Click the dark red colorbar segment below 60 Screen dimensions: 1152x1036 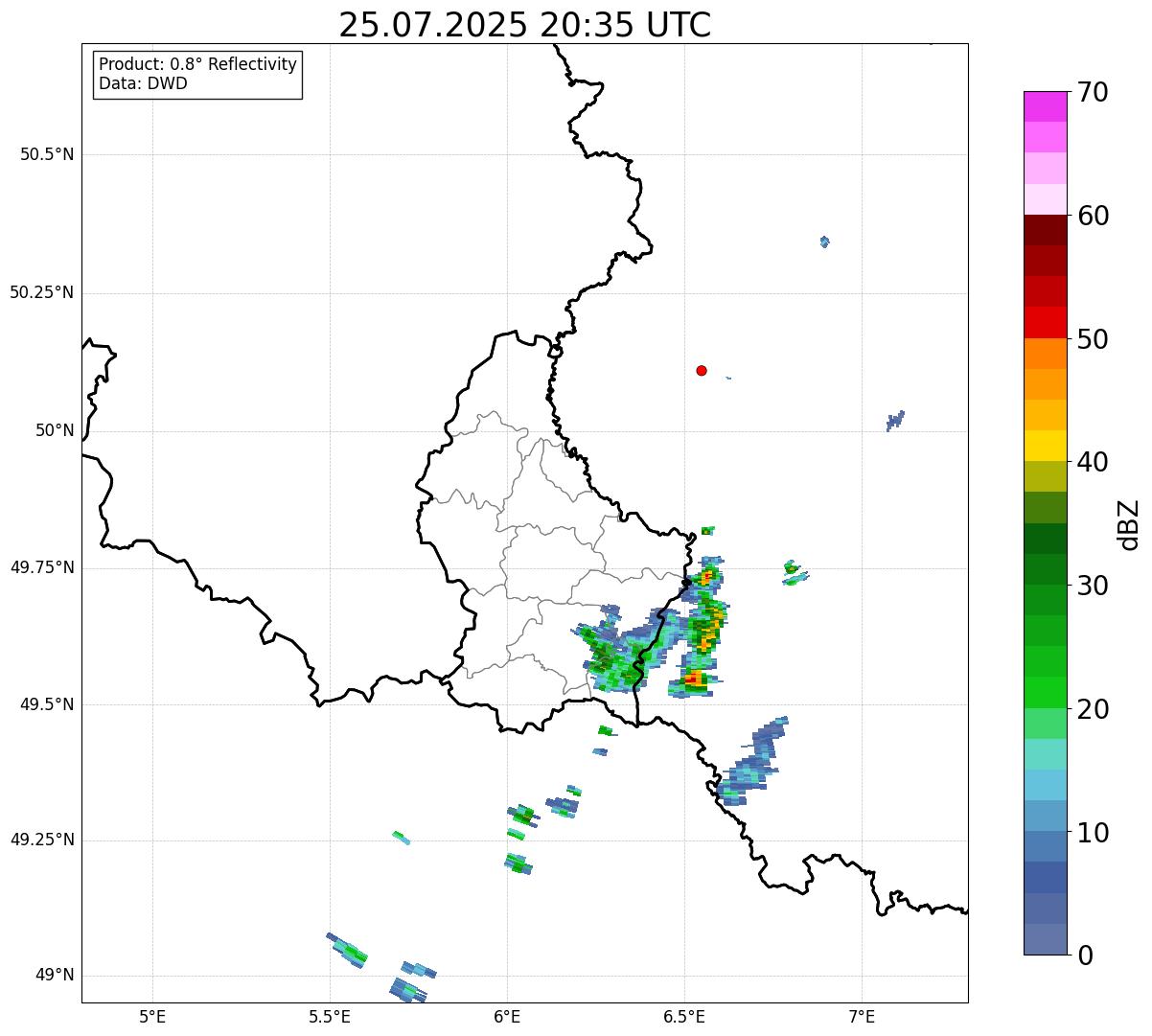[1045, 230]
